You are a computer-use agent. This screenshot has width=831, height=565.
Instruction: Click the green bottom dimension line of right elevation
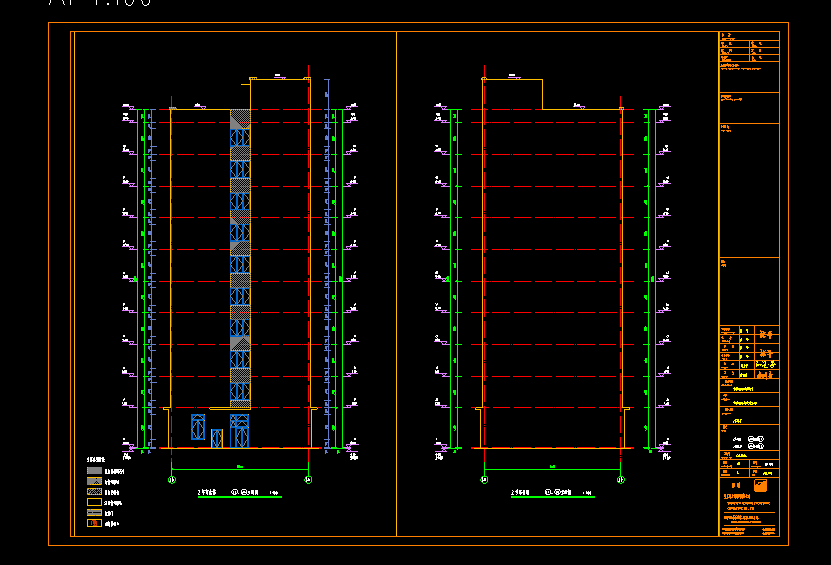pyautogui.click(x=552, y=469)
